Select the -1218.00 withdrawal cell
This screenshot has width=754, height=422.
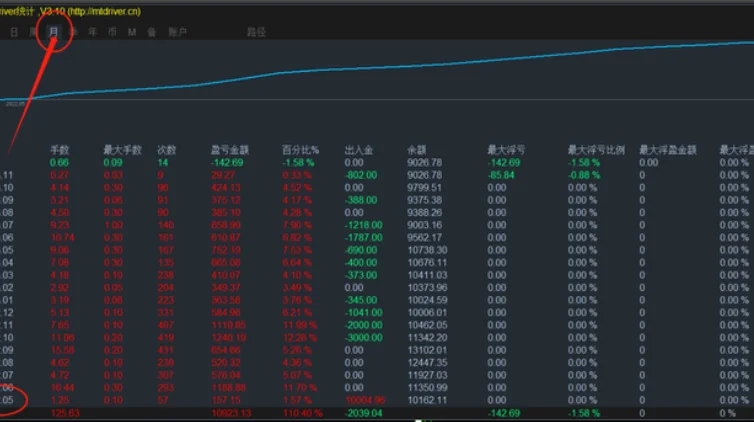pyautogui.click(x=364, y=225)
